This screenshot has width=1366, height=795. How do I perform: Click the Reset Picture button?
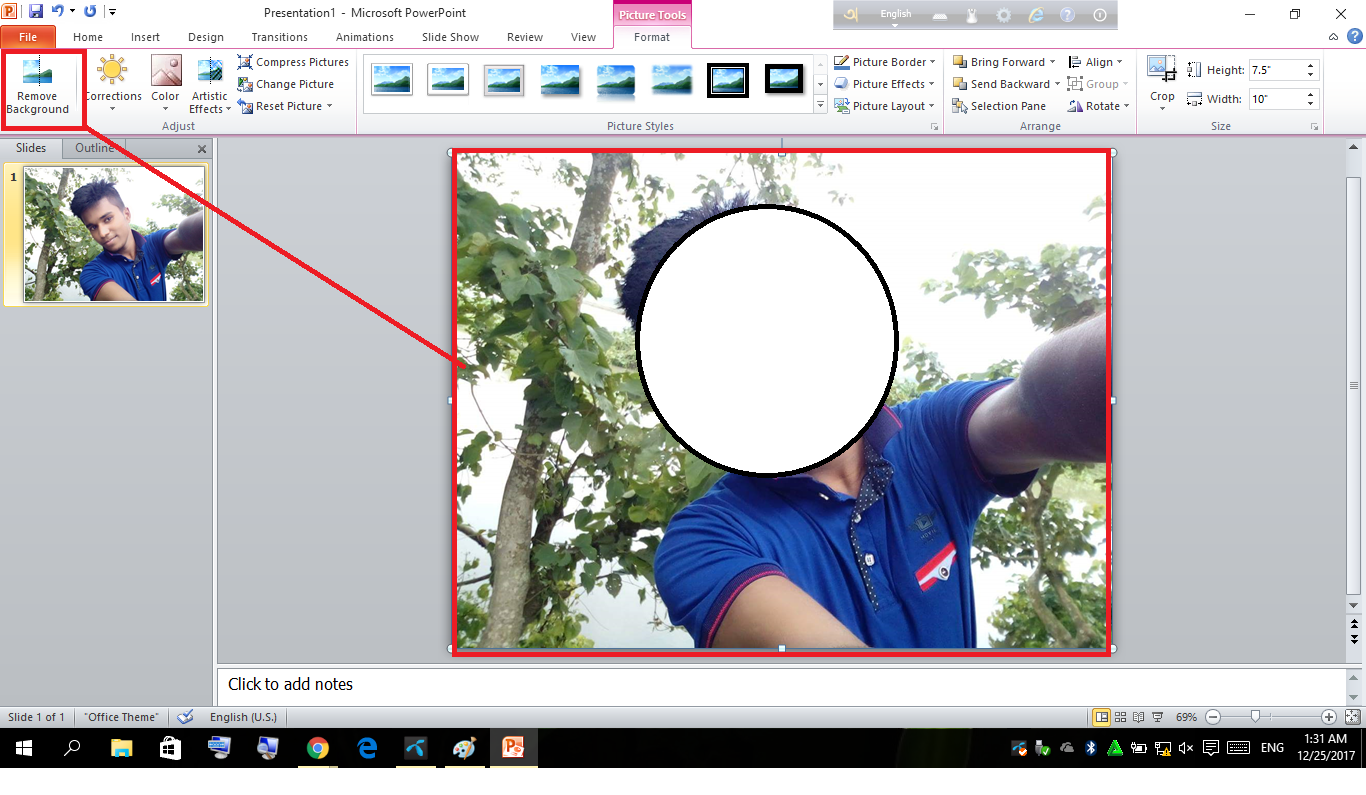[x=284, y=106]
